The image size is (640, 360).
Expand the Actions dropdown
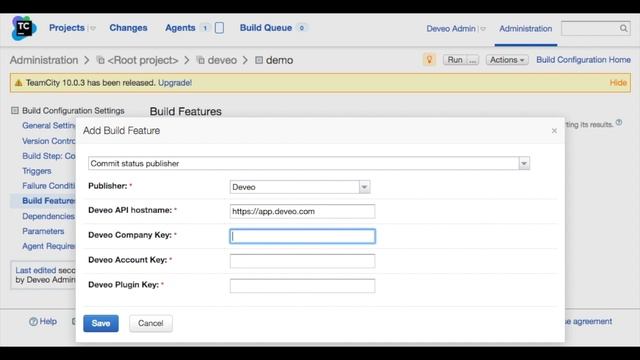507,60
